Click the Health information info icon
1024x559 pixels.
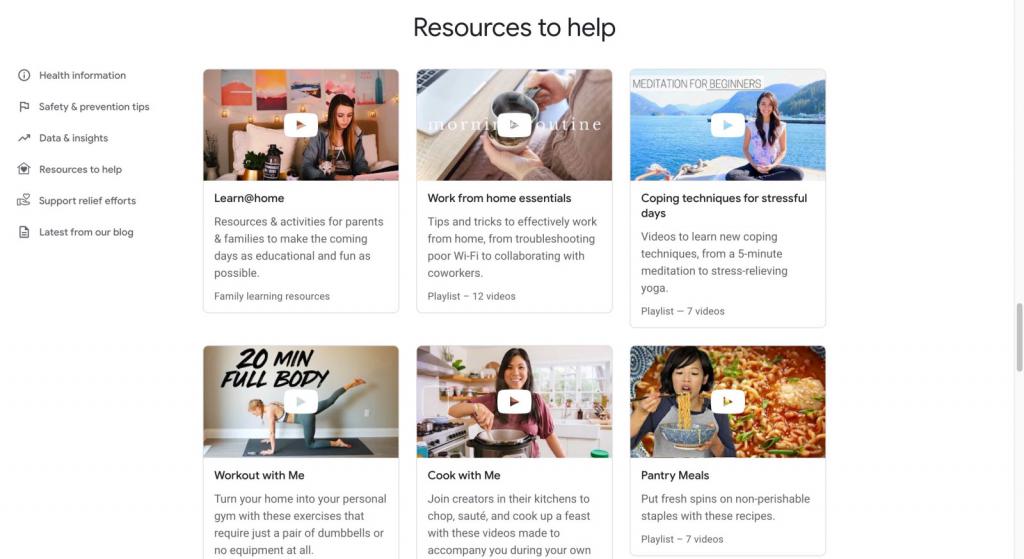(24, 75)
